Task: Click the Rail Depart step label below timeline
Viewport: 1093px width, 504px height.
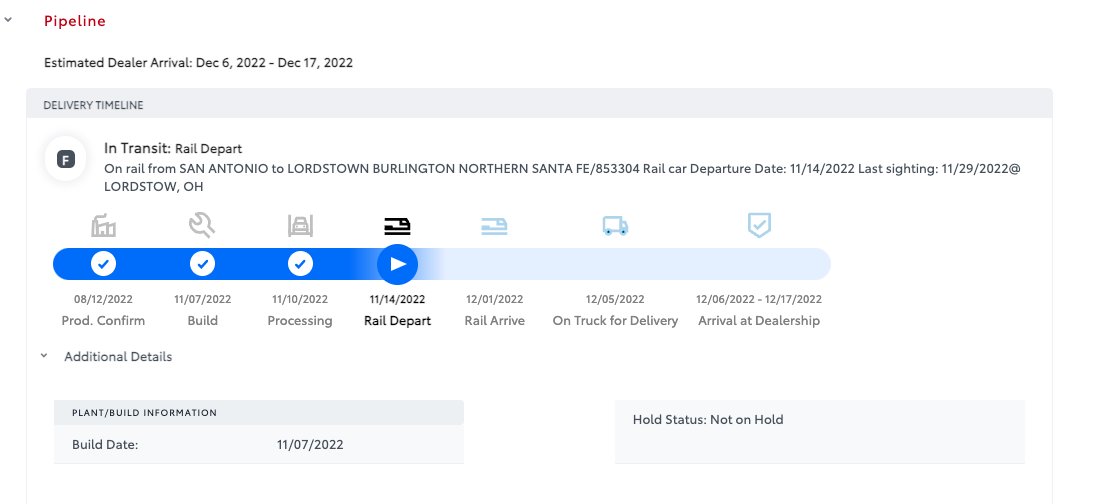Action: tap(397, 321)
